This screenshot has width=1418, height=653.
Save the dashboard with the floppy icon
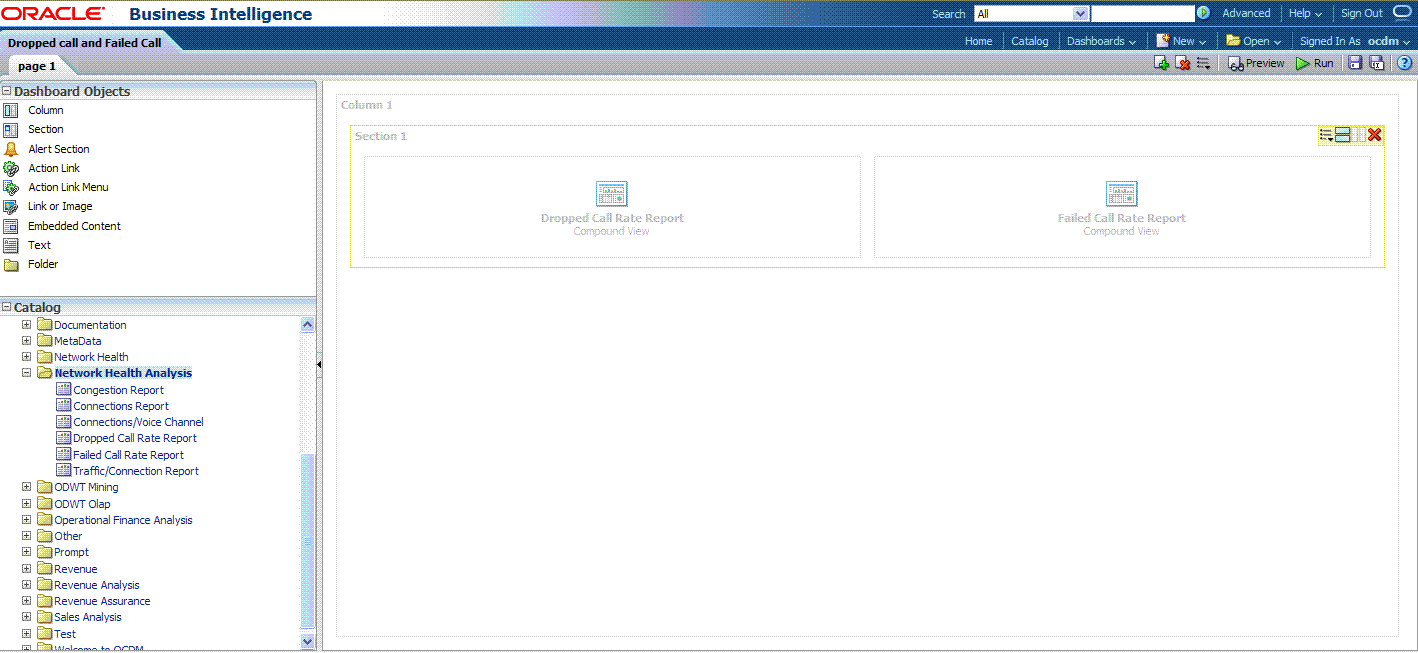pos(1355,63)
